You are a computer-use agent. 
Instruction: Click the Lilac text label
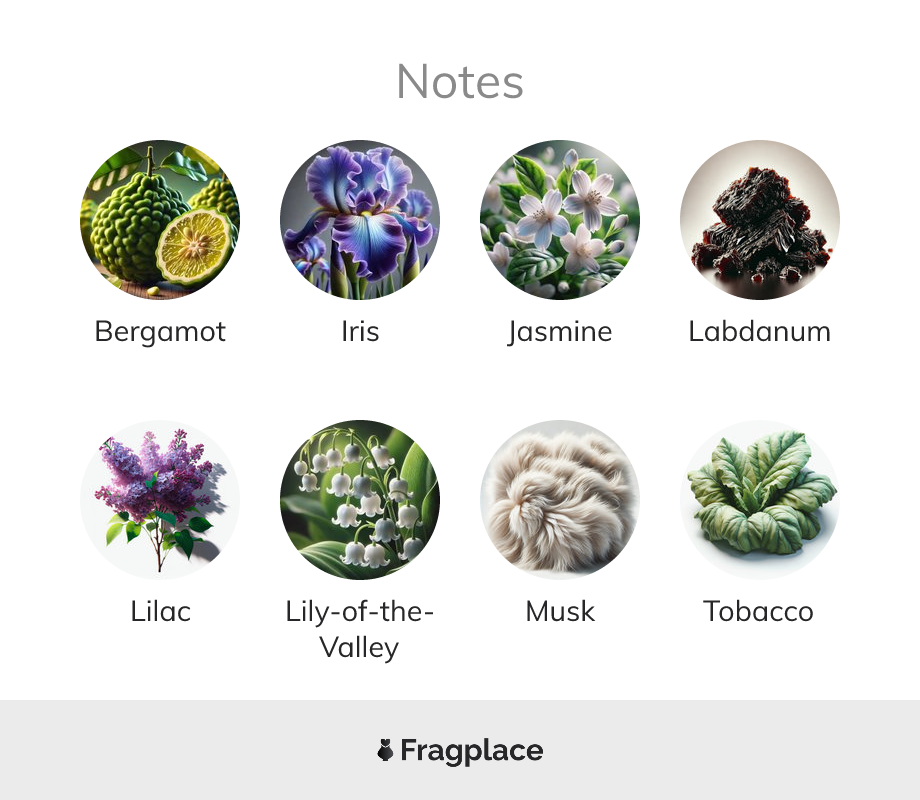pyautogui.click(x=160, y=612)
